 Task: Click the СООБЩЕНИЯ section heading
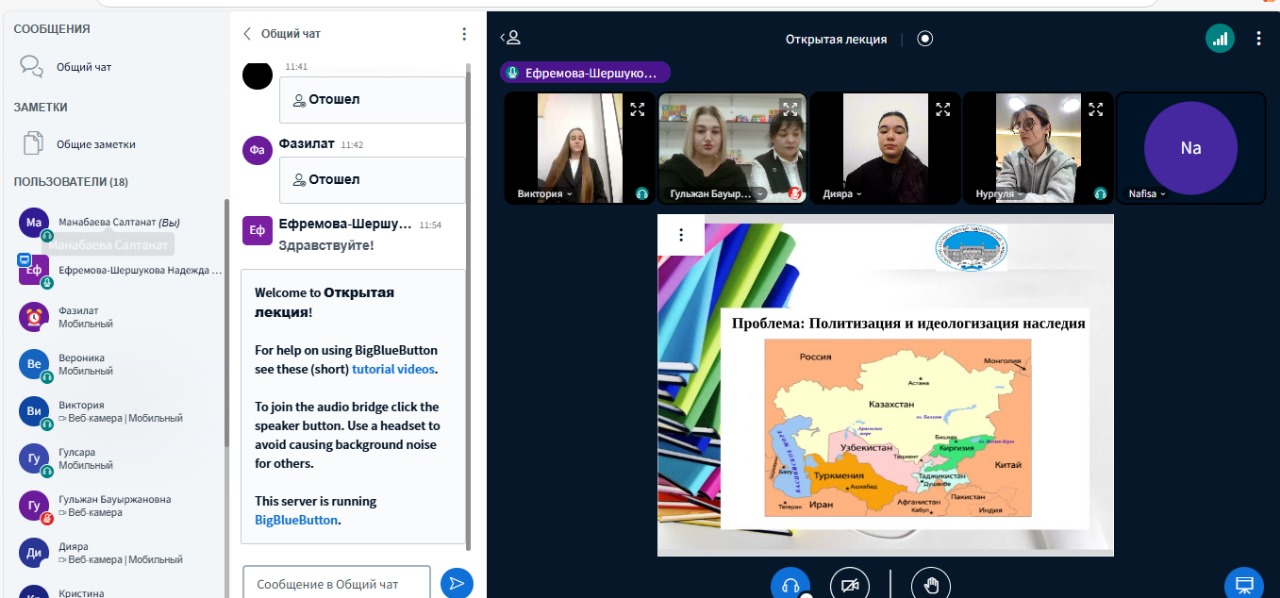pyautogui.click(x=52, y=30)
